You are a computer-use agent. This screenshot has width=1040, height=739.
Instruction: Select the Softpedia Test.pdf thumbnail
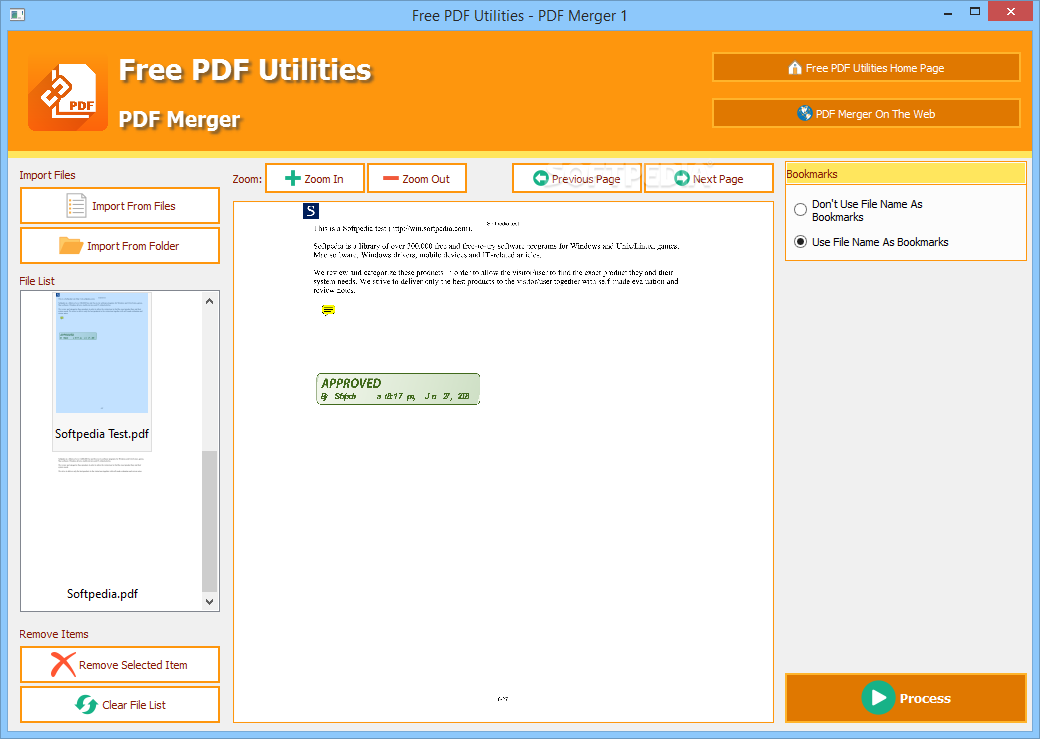[102, 352]
